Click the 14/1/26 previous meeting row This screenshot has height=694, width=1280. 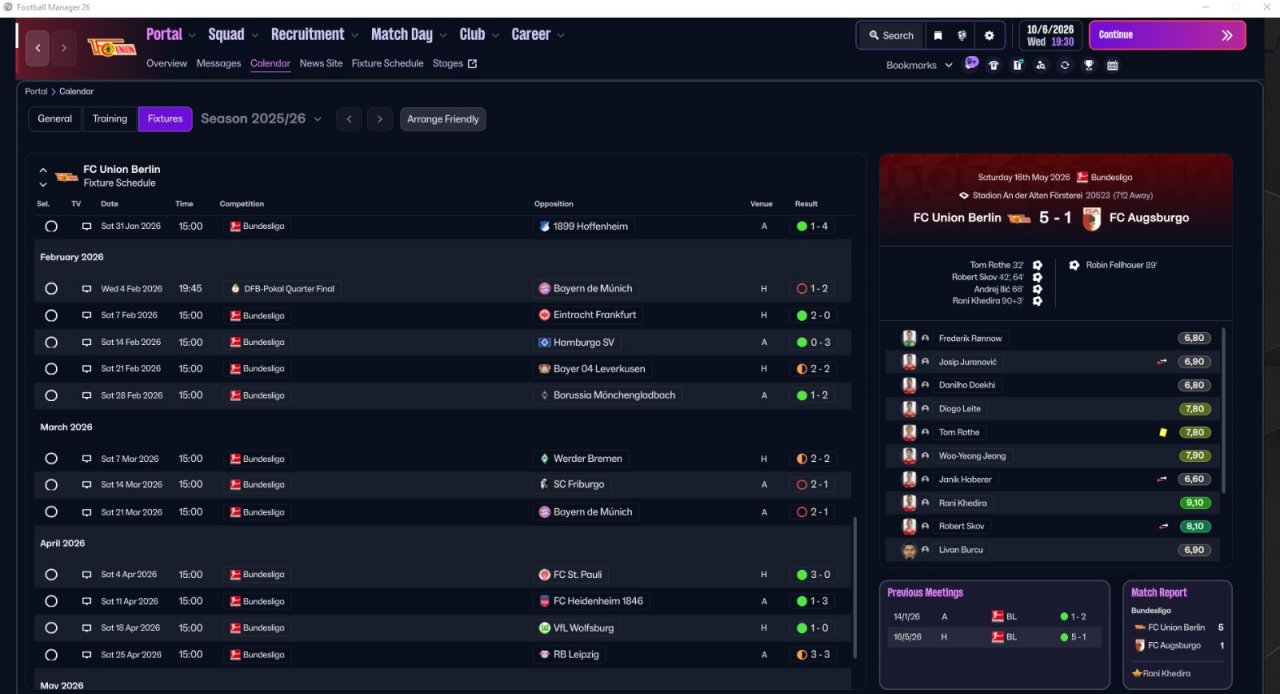pyautogui.click(x=994, y=617)
